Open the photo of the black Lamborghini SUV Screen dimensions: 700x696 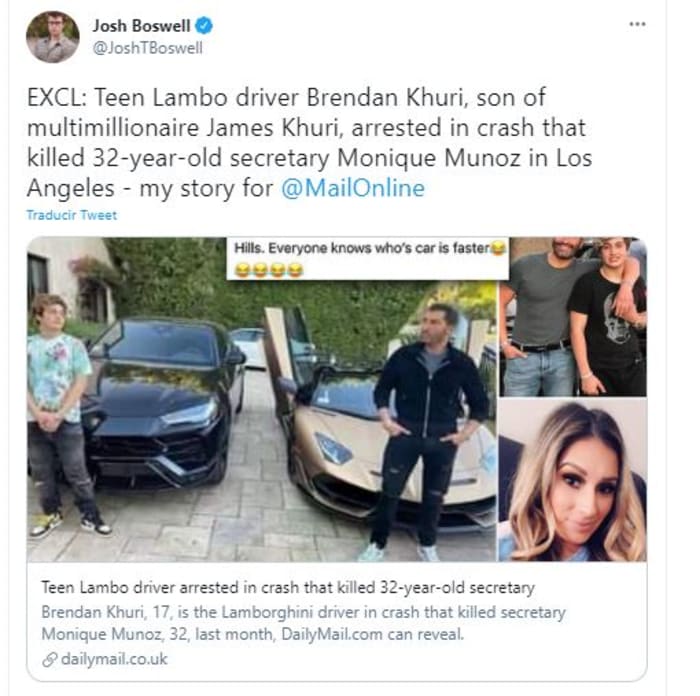pos(163,402)
